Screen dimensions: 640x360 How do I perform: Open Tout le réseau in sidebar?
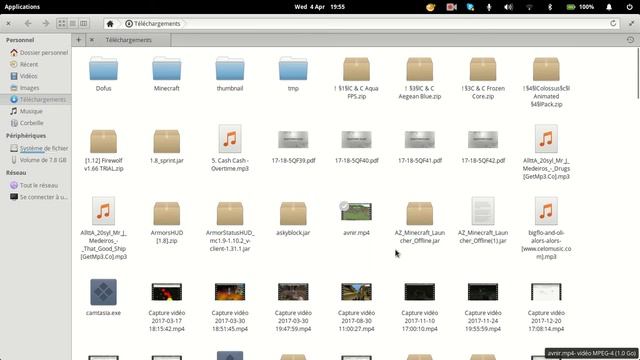[x=34, y=185]
